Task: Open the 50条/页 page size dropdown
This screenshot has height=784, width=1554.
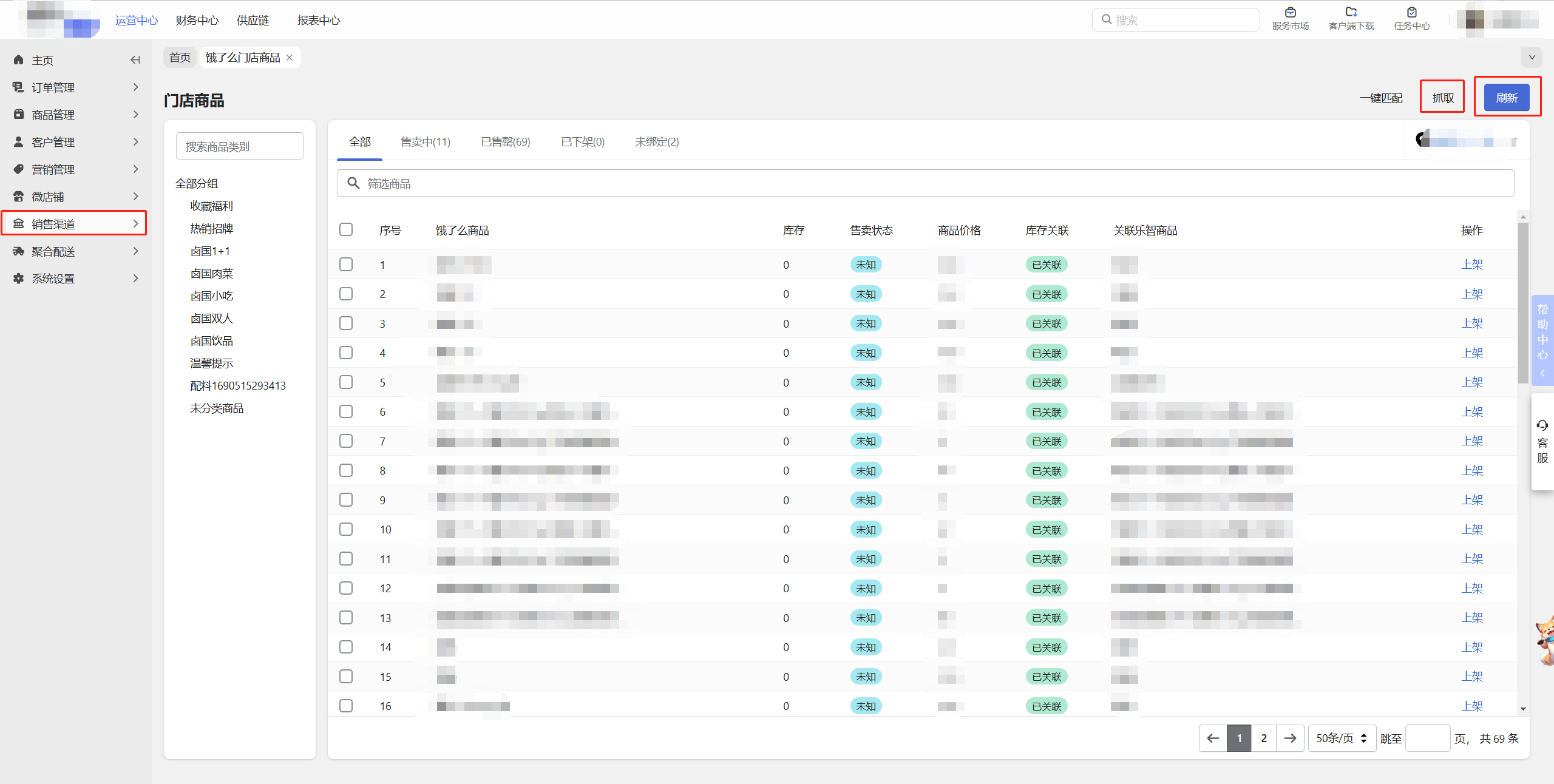Action: (1342, 738)
